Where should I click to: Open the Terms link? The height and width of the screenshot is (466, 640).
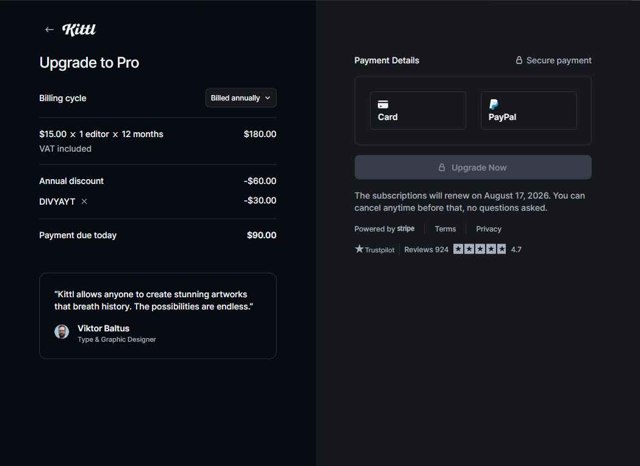pos(445,229)
